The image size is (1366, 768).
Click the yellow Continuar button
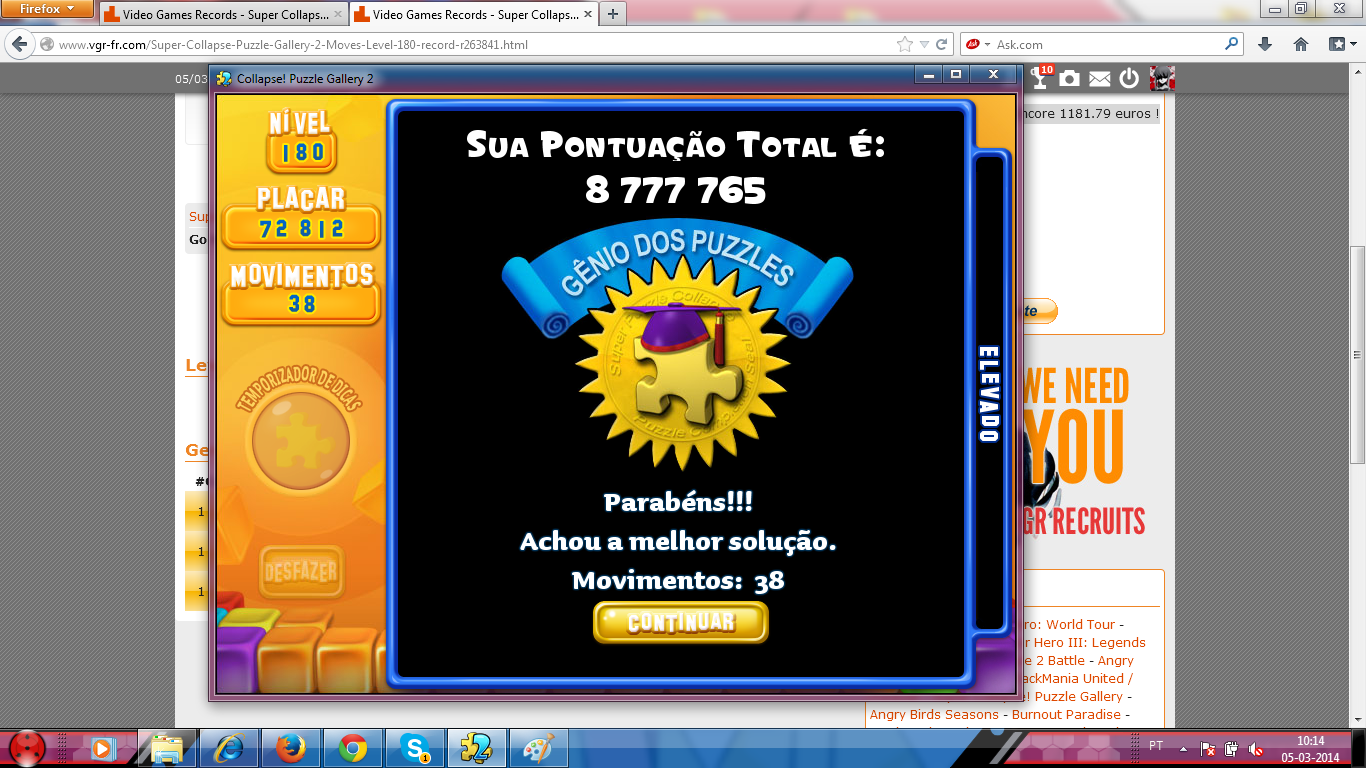pyautogui.click(x=680, y=622)
